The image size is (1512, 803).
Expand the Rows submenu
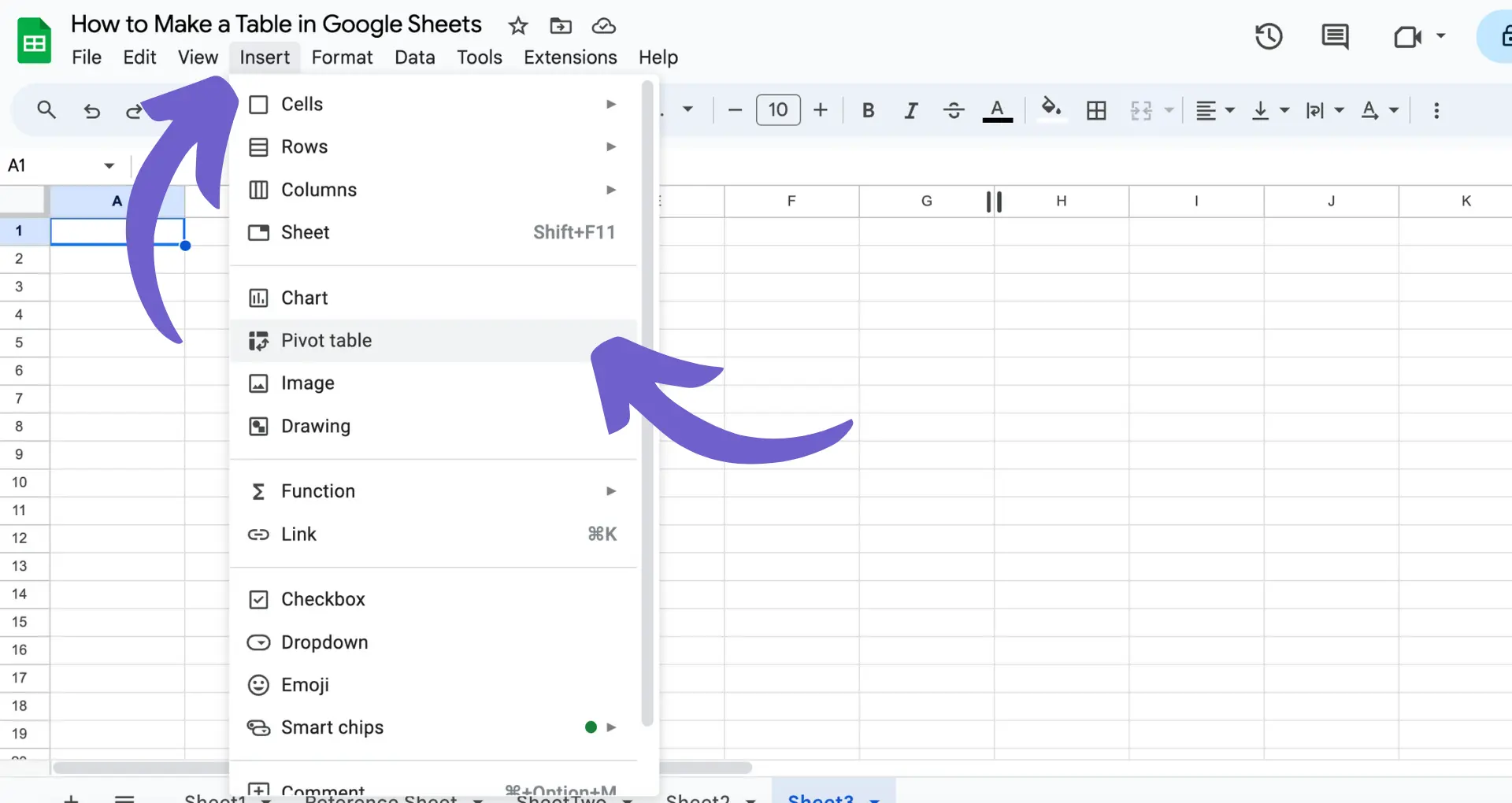(x=433, y=146)
